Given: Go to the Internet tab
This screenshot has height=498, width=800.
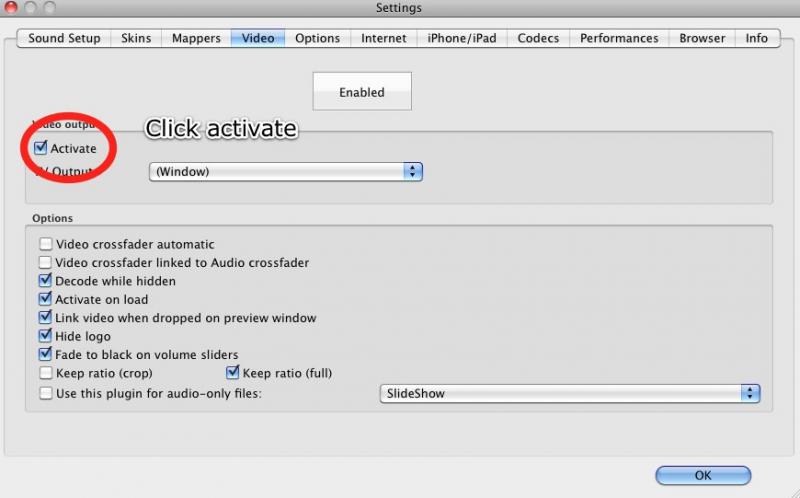Looking at the screenshot, I should coord(384,38).
